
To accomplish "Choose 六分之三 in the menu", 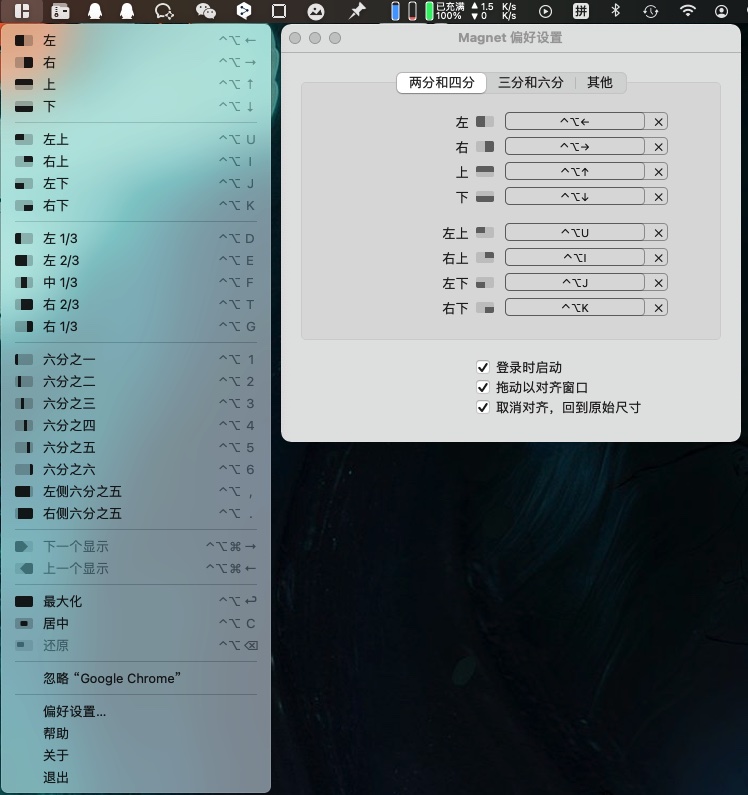I will [135, 404].
